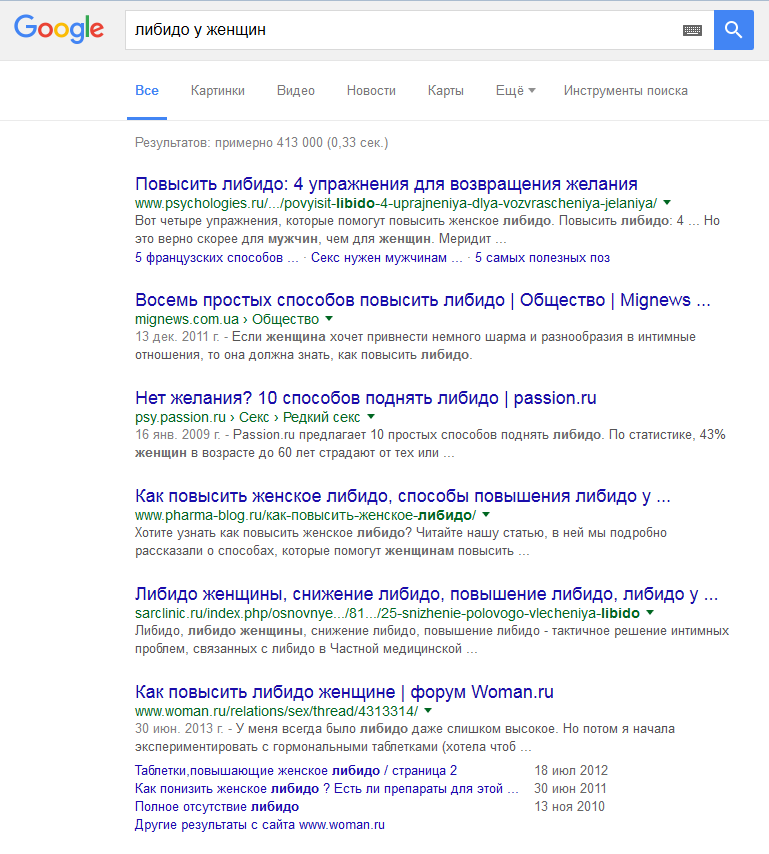Switch to the "Картинки" tab
769x854 pixels.
218,90
